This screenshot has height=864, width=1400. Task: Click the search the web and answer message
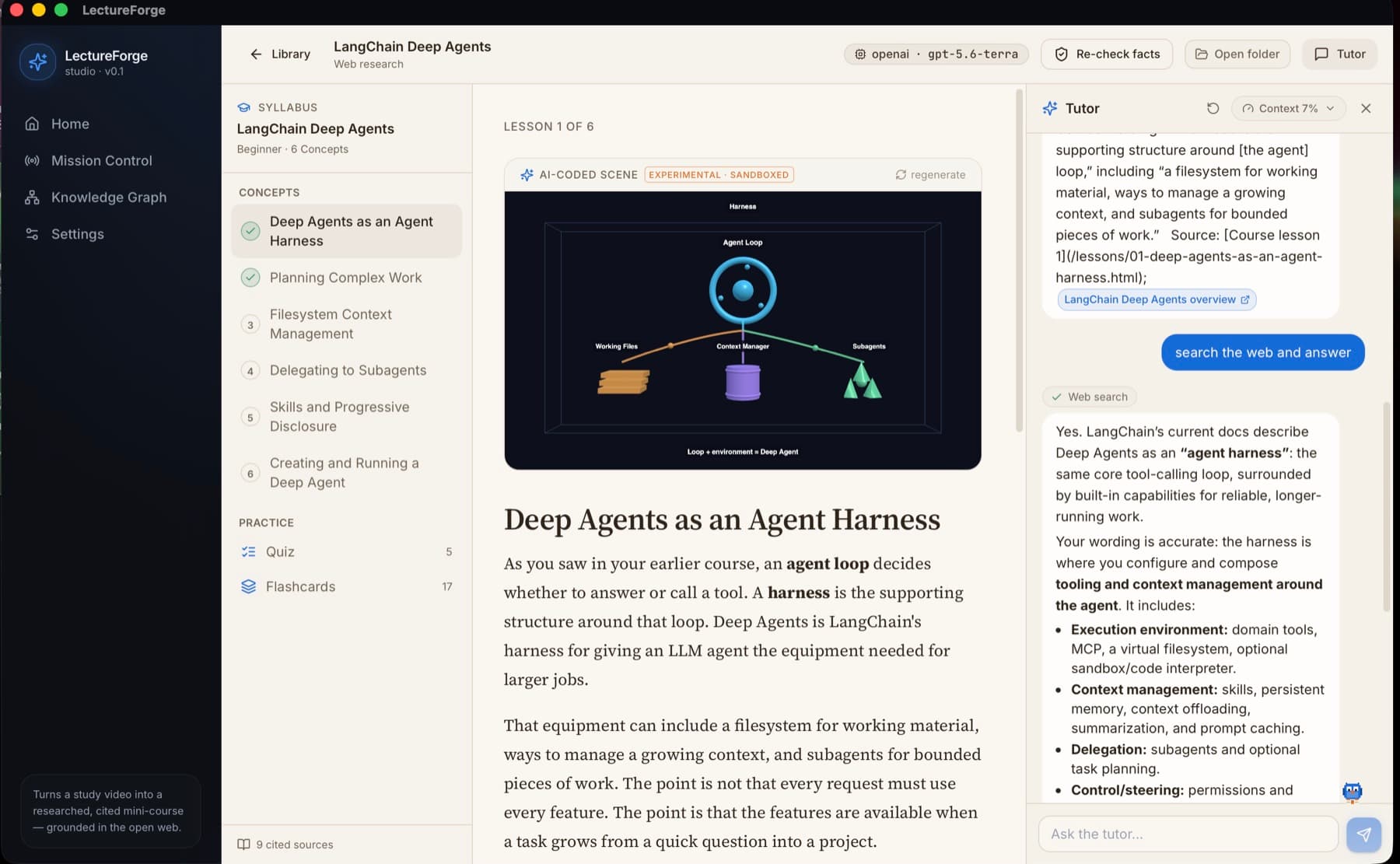(1262, 352)
